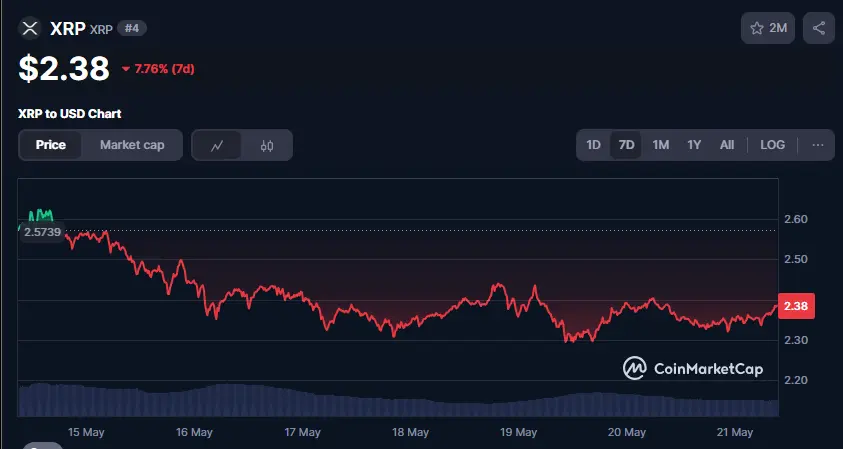Set chart range to 1Y
Image resolution: width=843 pixels, height=449 pixels.
click(694, 145)
